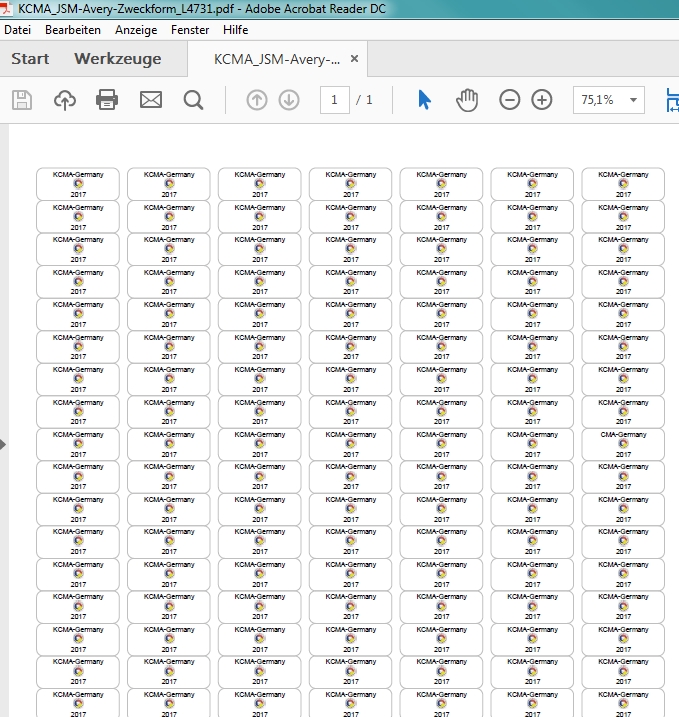
Task: Expand the left navigation pane arrow
Action: pos(3,444)
